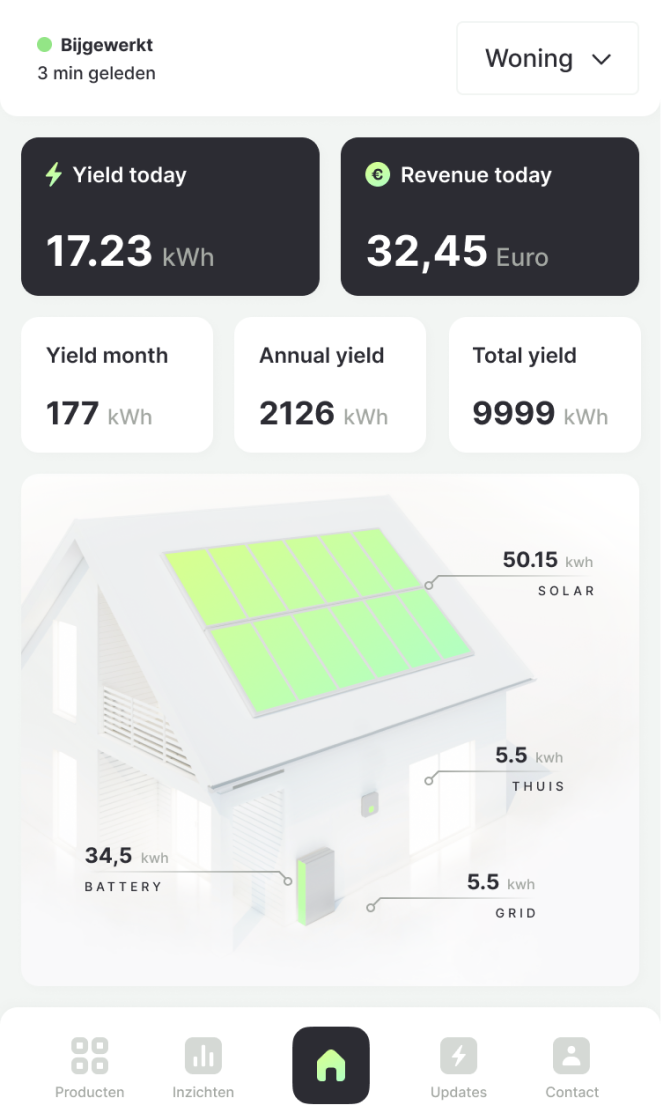Open the Inzichten bar chart icon
Screen dimensions: 661x1120
pyautogui.click(x=203, y=1056)
